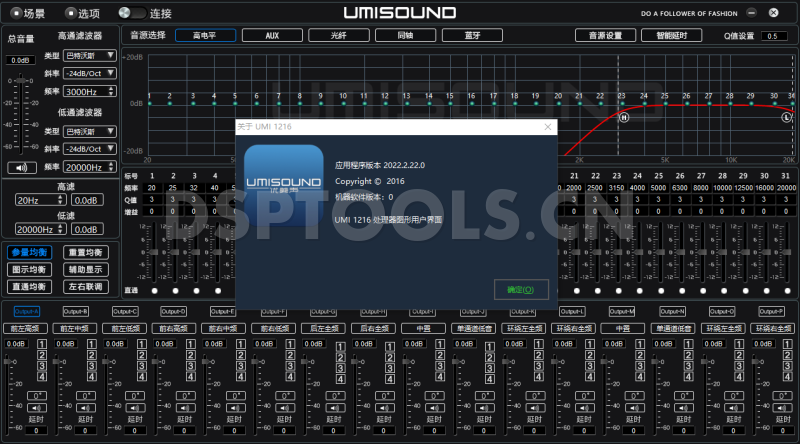Screen dimensions: 800x444
Task: Select the 同轴 source tab
Action: click(406, 35)
